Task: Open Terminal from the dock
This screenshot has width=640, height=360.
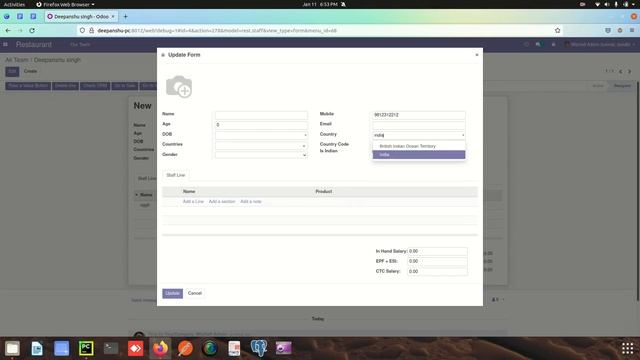Action: pyautogui.click(x=111, y=348)
